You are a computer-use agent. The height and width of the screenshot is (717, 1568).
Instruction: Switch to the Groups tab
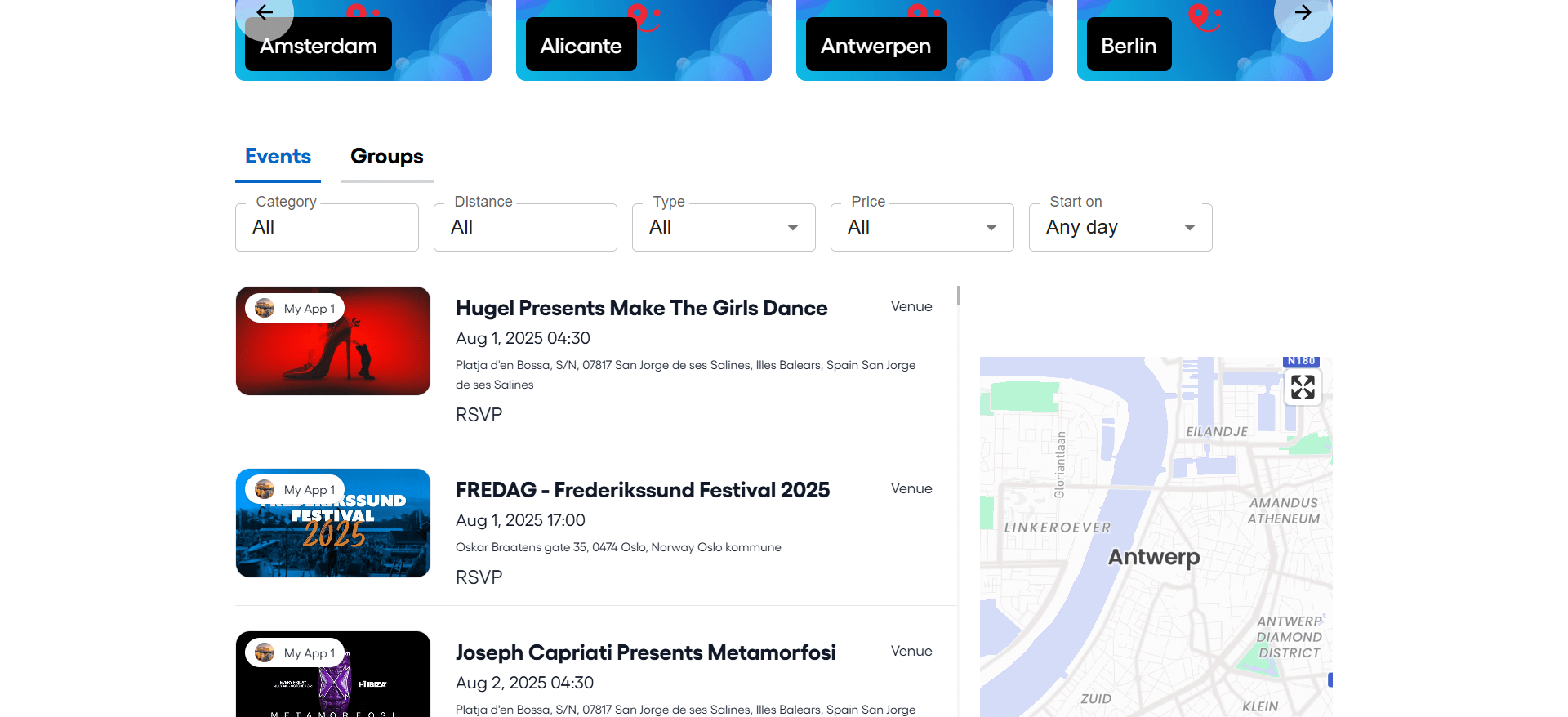(x=386, y=157)
